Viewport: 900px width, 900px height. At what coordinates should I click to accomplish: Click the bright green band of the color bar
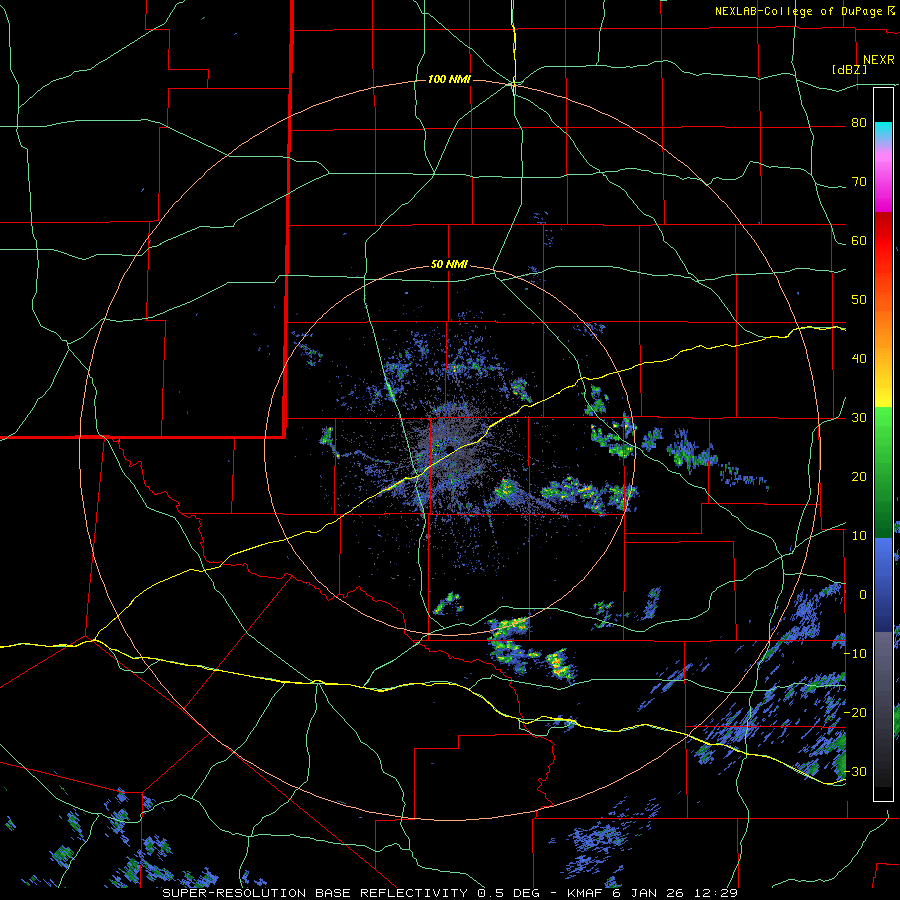point(883,428)
